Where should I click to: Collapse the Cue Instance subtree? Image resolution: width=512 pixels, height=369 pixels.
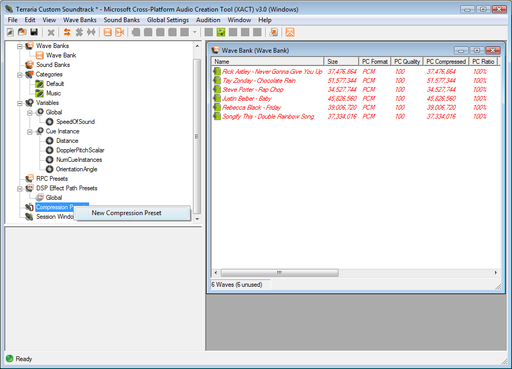click(30, 132)
